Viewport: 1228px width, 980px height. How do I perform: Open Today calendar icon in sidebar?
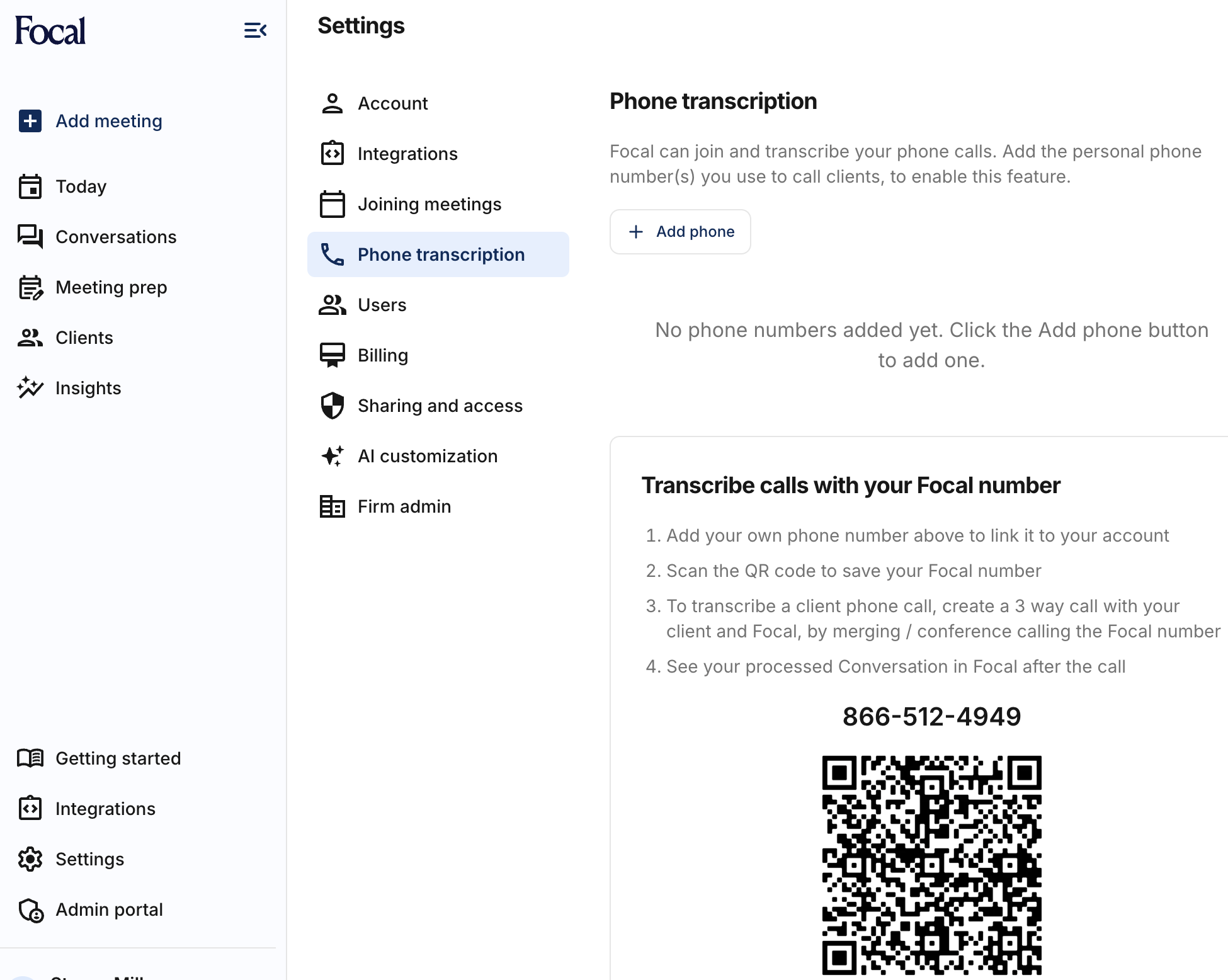(30, 186)
